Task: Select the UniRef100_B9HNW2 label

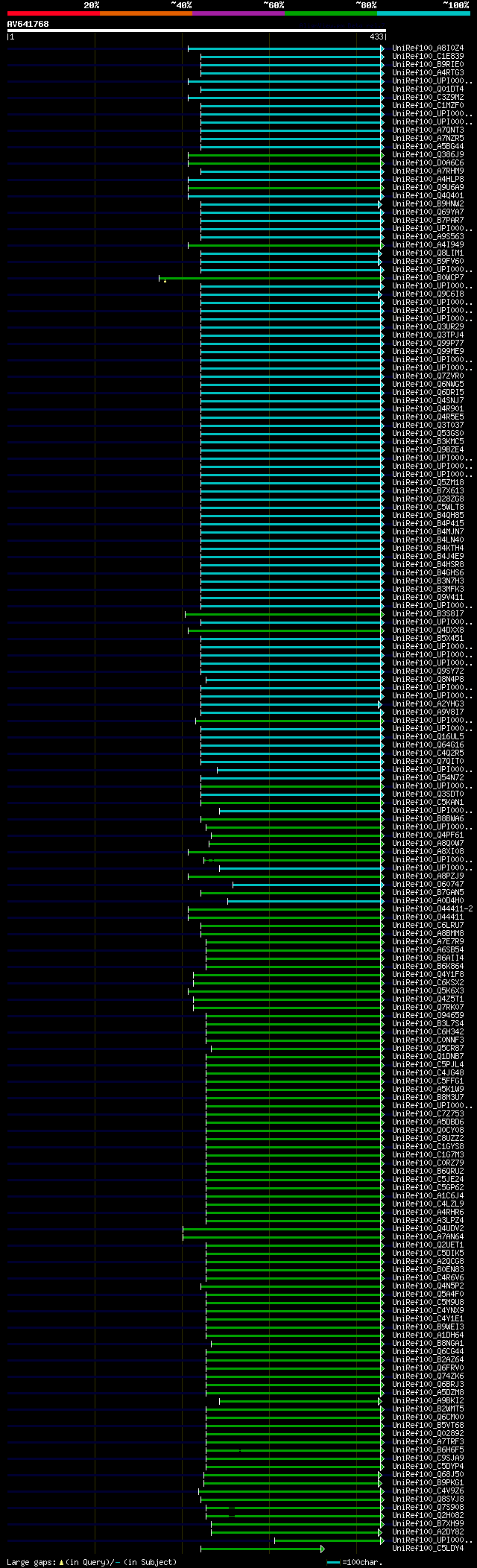Action: pos(428,204)
